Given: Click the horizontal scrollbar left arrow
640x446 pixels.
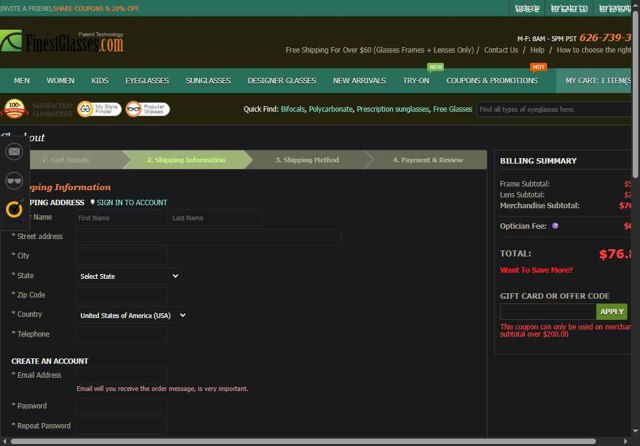Looking at the screenshot, I should 4,442.
